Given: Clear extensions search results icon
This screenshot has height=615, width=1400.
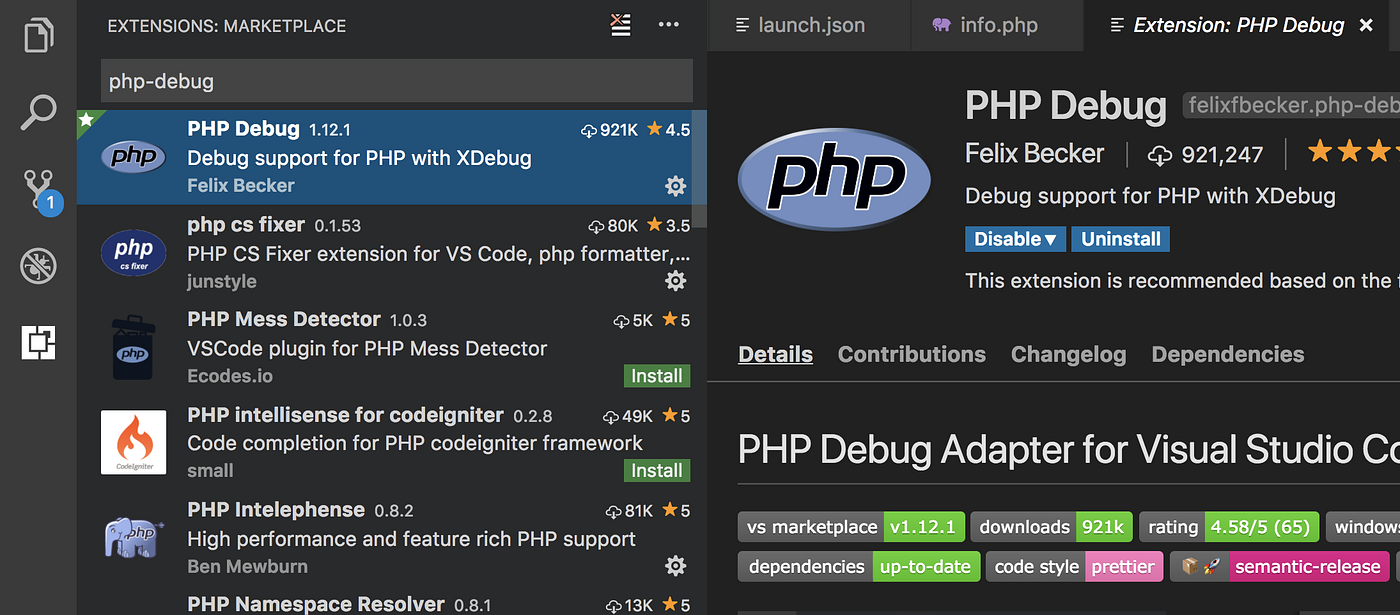Looking at the screenshot, I should point(621,26).
